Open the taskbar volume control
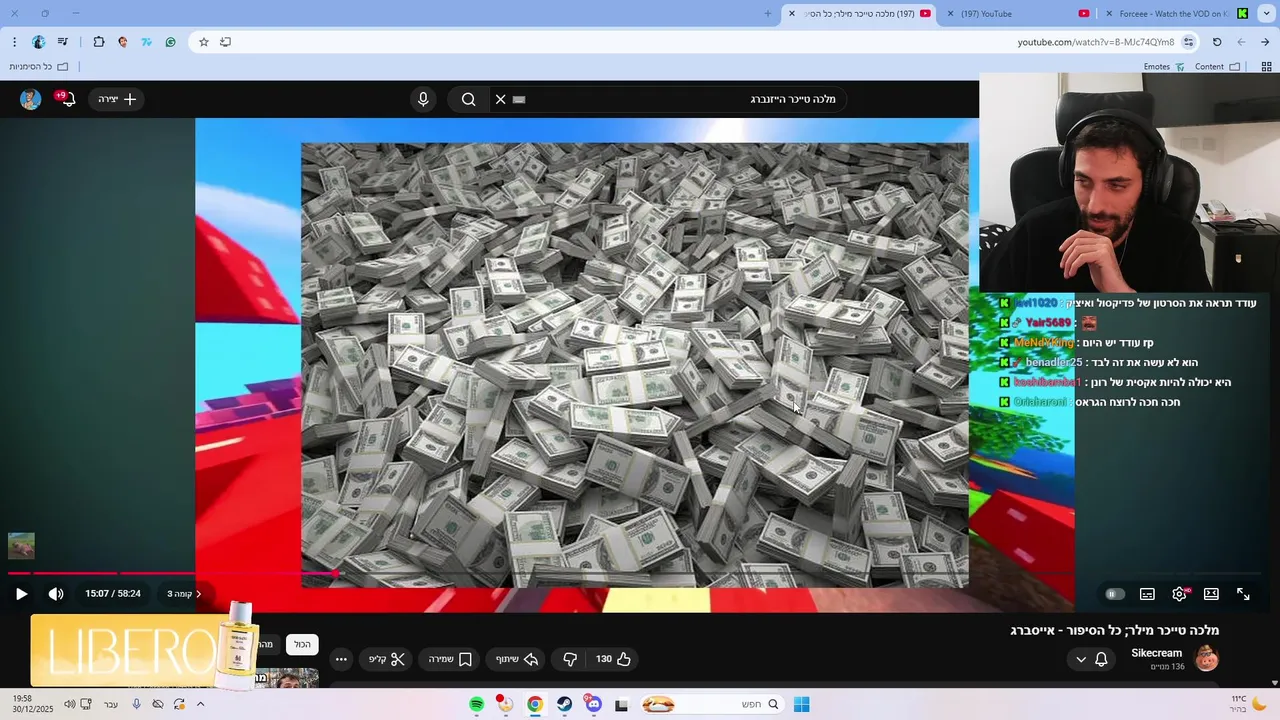 [69, 704]
